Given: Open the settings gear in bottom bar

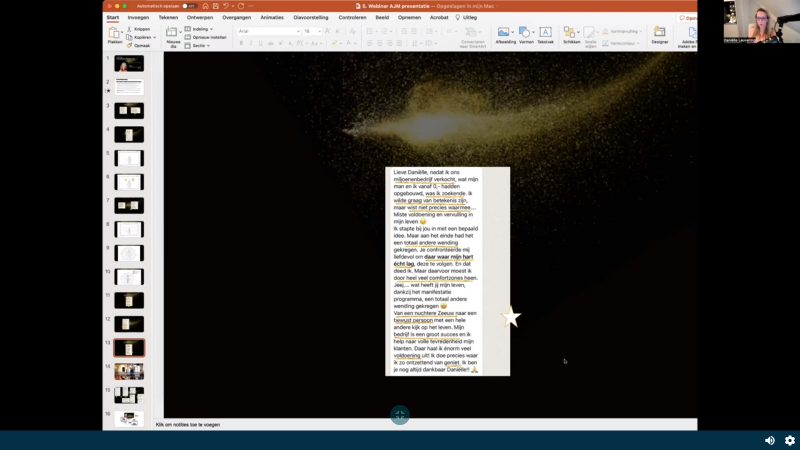Looking at the screenshot, I should pos(789,440).
